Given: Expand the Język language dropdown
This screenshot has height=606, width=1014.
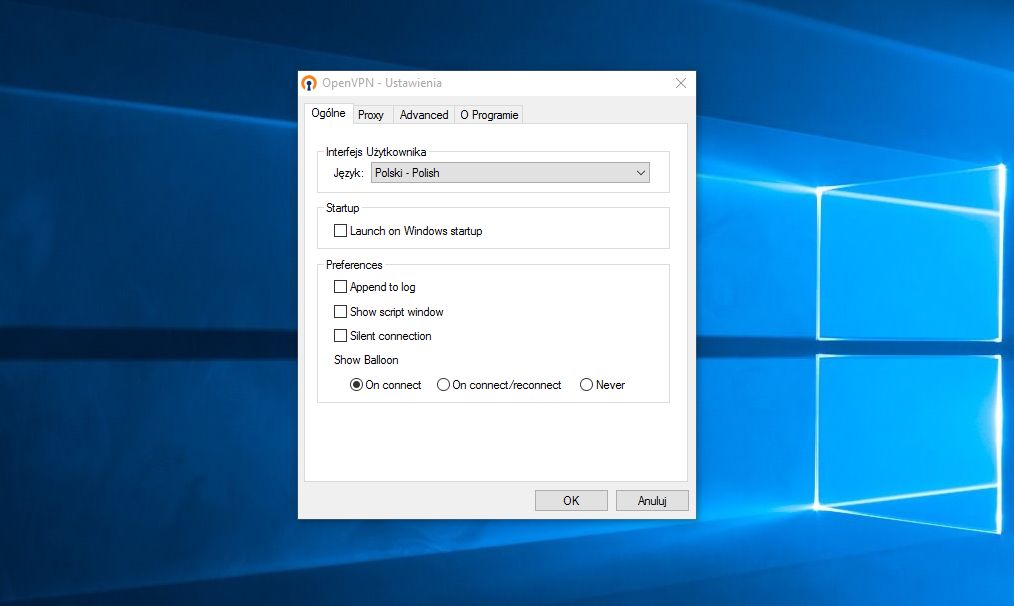Looking at the screenshot, I should click(510, 173).
